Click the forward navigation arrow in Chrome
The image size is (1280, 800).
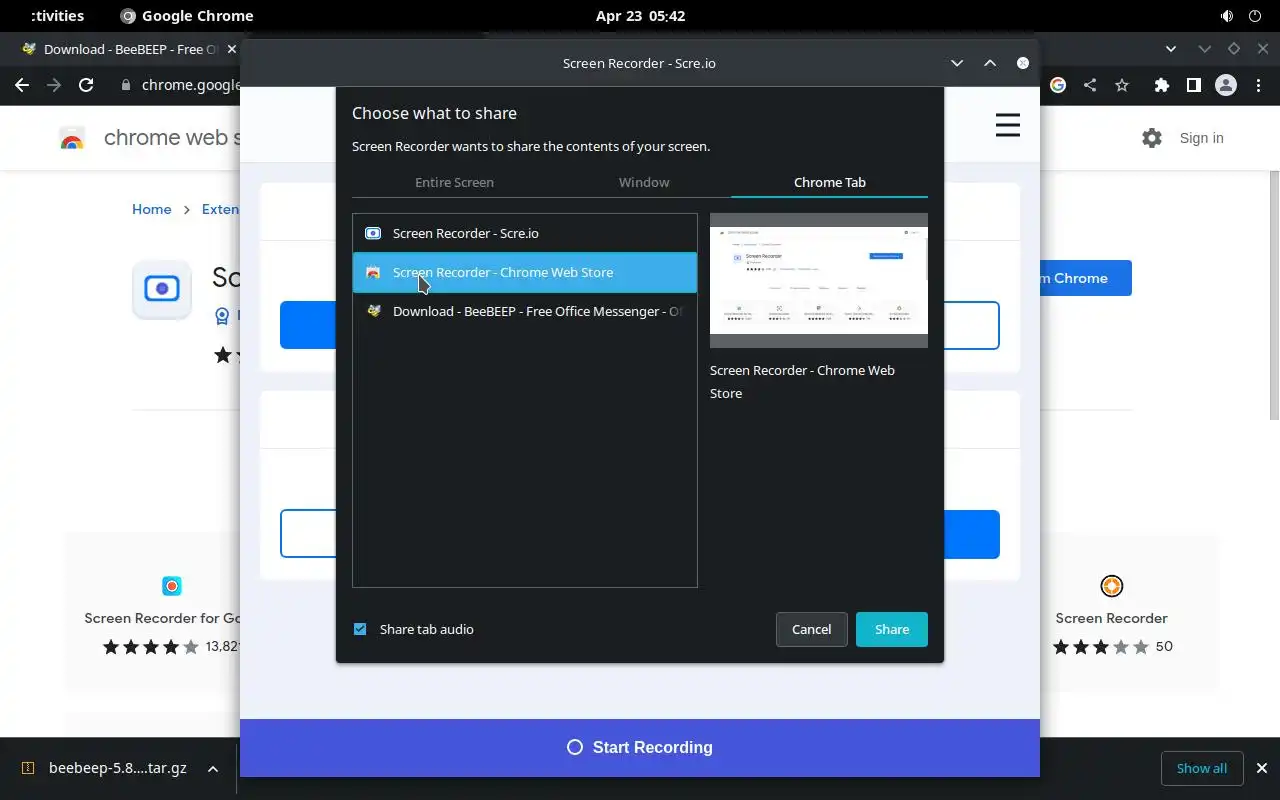[x=54, y=85]
